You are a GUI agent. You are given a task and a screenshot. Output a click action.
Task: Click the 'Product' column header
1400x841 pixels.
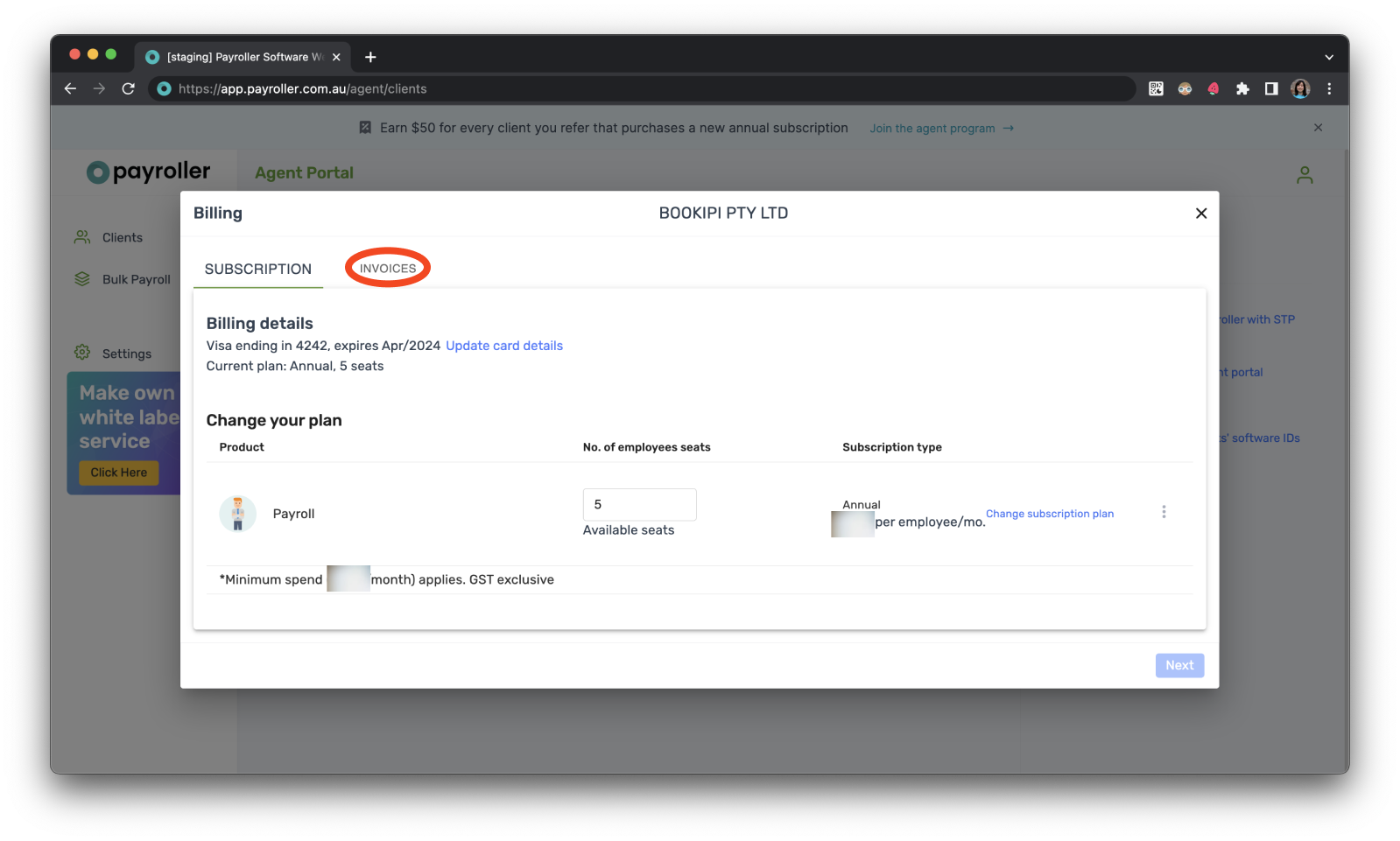click(242, 447)
